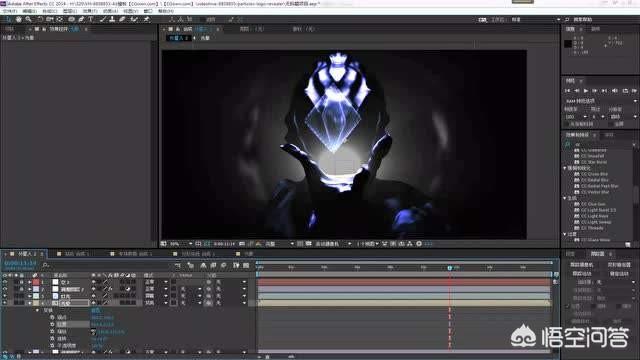Select the first composition tab in timeline

pyautogui.click(x=25, y=253)
